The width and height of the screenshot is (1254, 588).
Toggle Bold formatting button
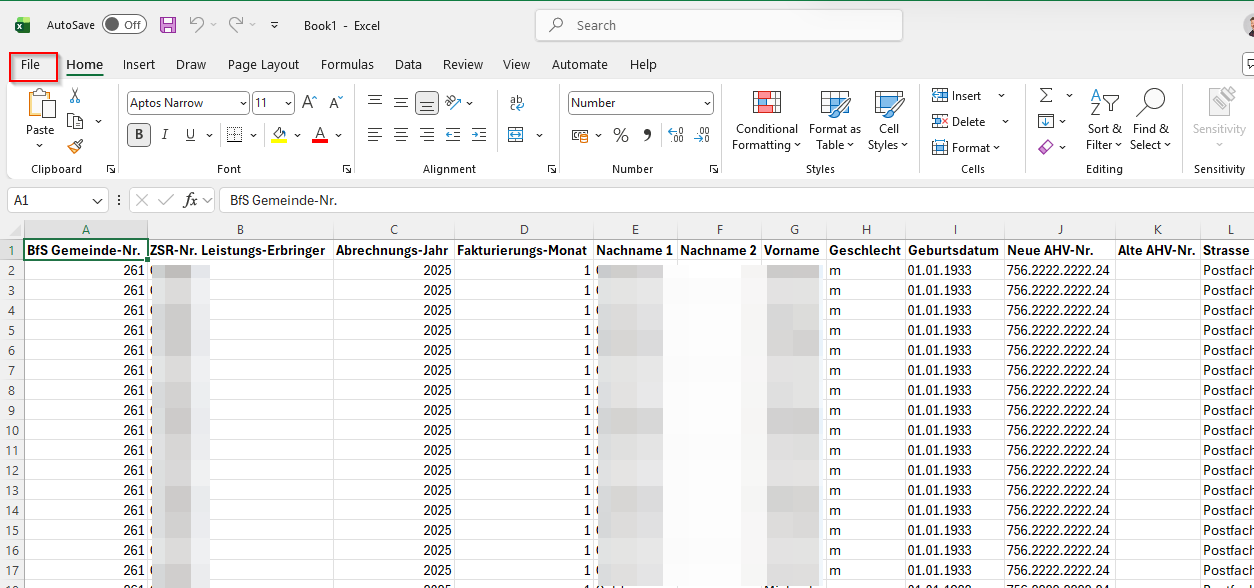point(138,135)
